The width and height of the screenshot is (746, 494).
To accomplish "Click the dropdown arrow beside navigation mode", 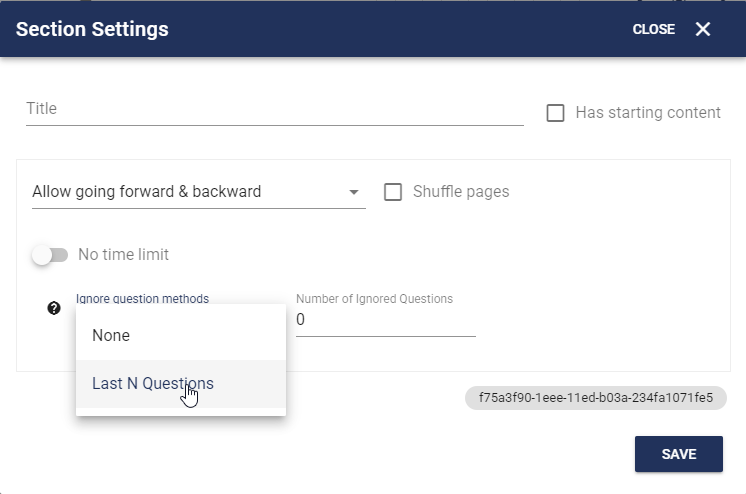I will coord(353,192).
